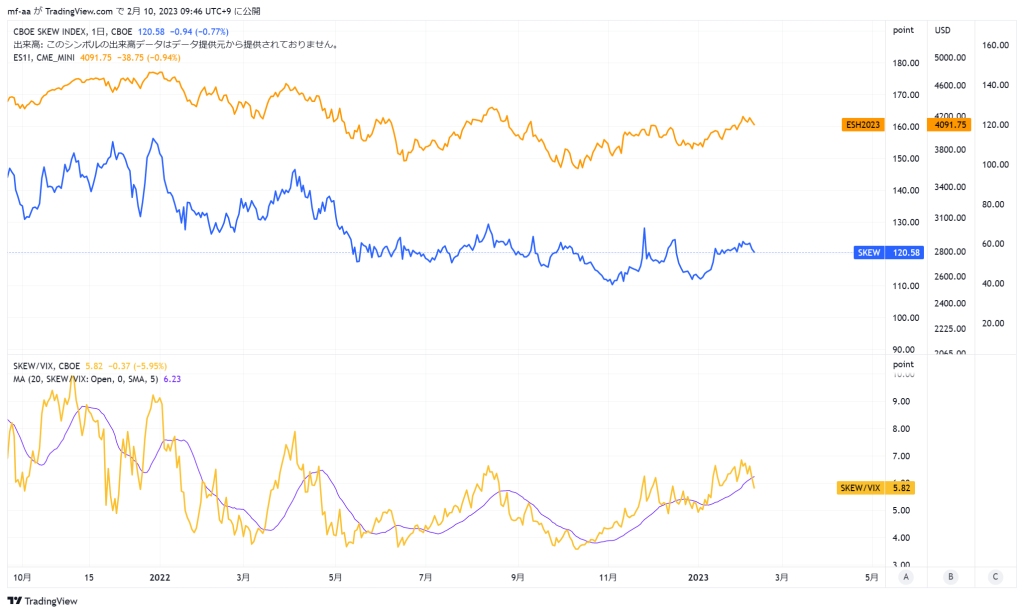Click the 4091.75 price value tag
Viewport: 1024px width, 614px height.
pyautogui.click(x=950, y=125)
